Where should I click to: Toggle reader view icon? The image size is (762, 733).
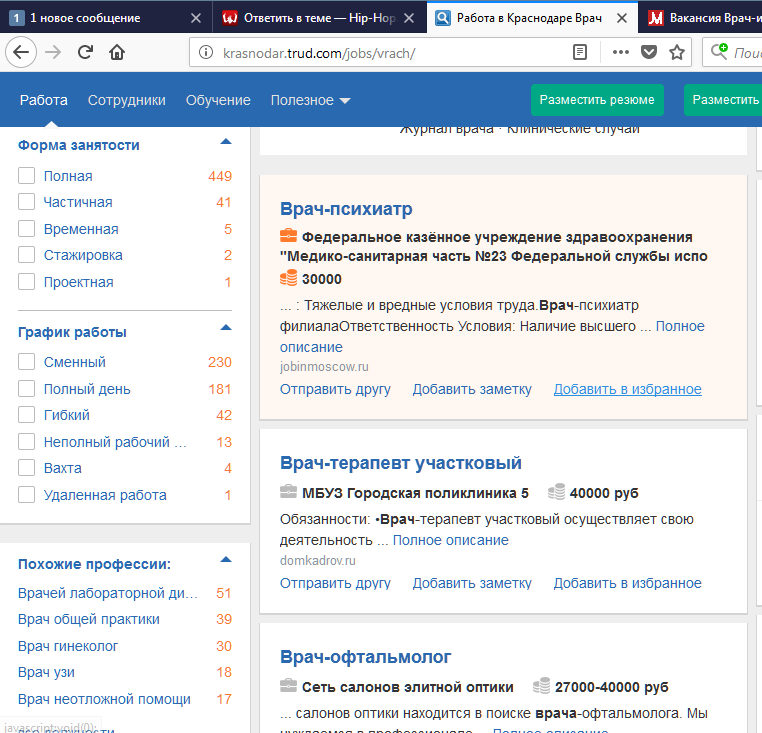click(580, 52)
